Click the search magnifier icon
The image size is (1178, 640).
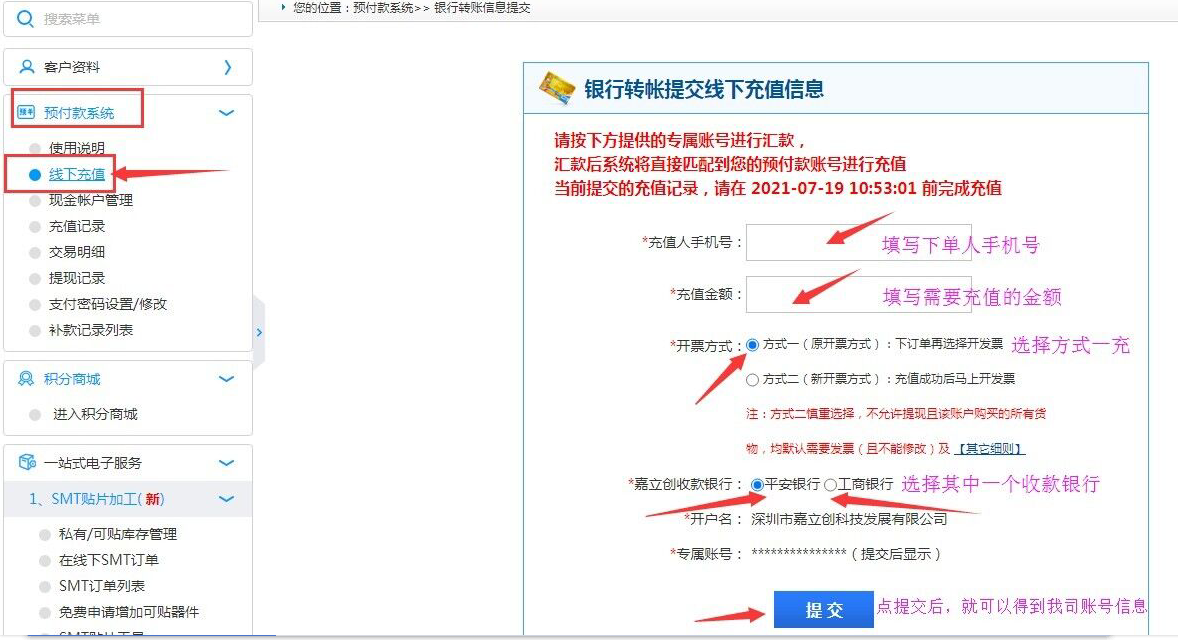[x=25, y=19]
